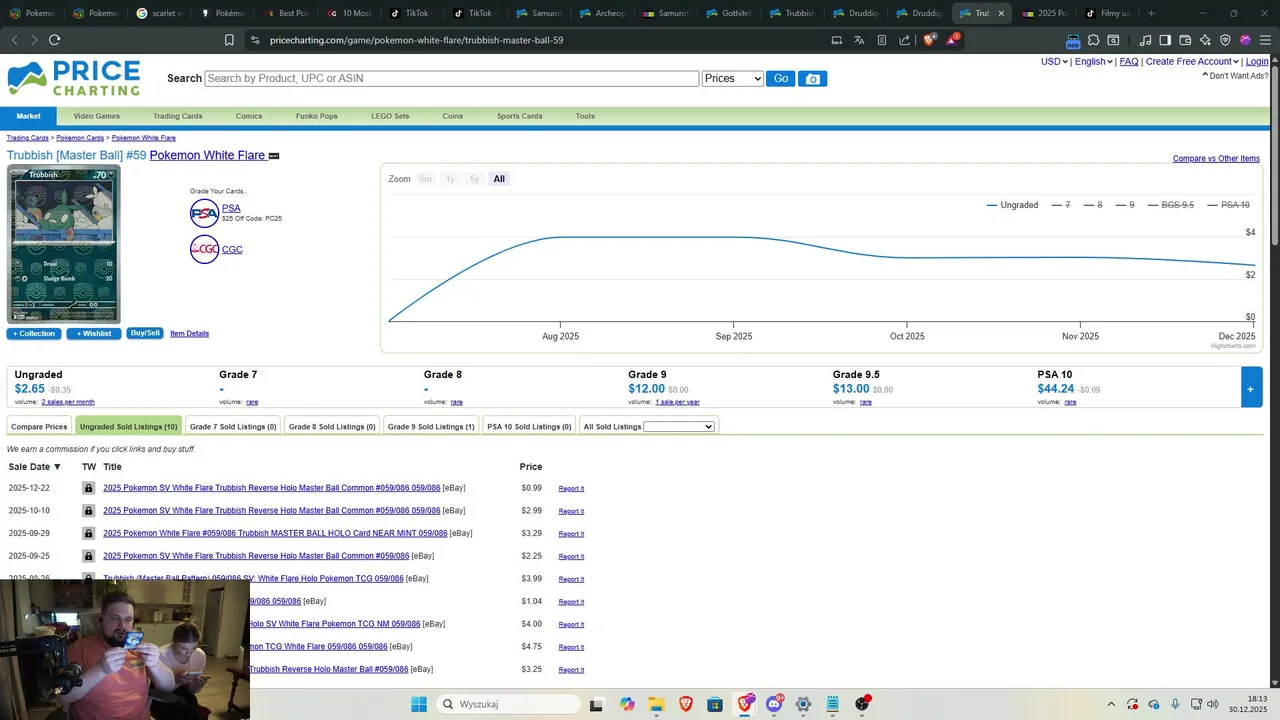The width and height of the screenshot is (1280, 720).
Task: Open Windows Start menu
Action: (x=418, y=704)
